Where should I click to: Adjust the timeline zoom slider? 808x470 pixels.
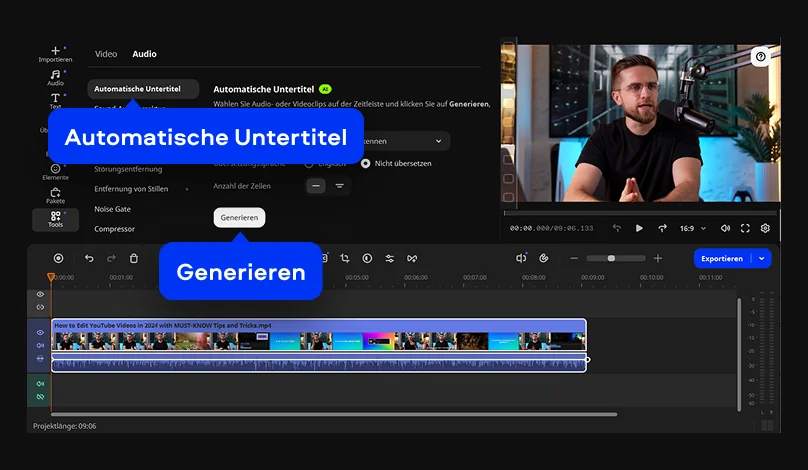pyautogui.click(x=612, y=258)
